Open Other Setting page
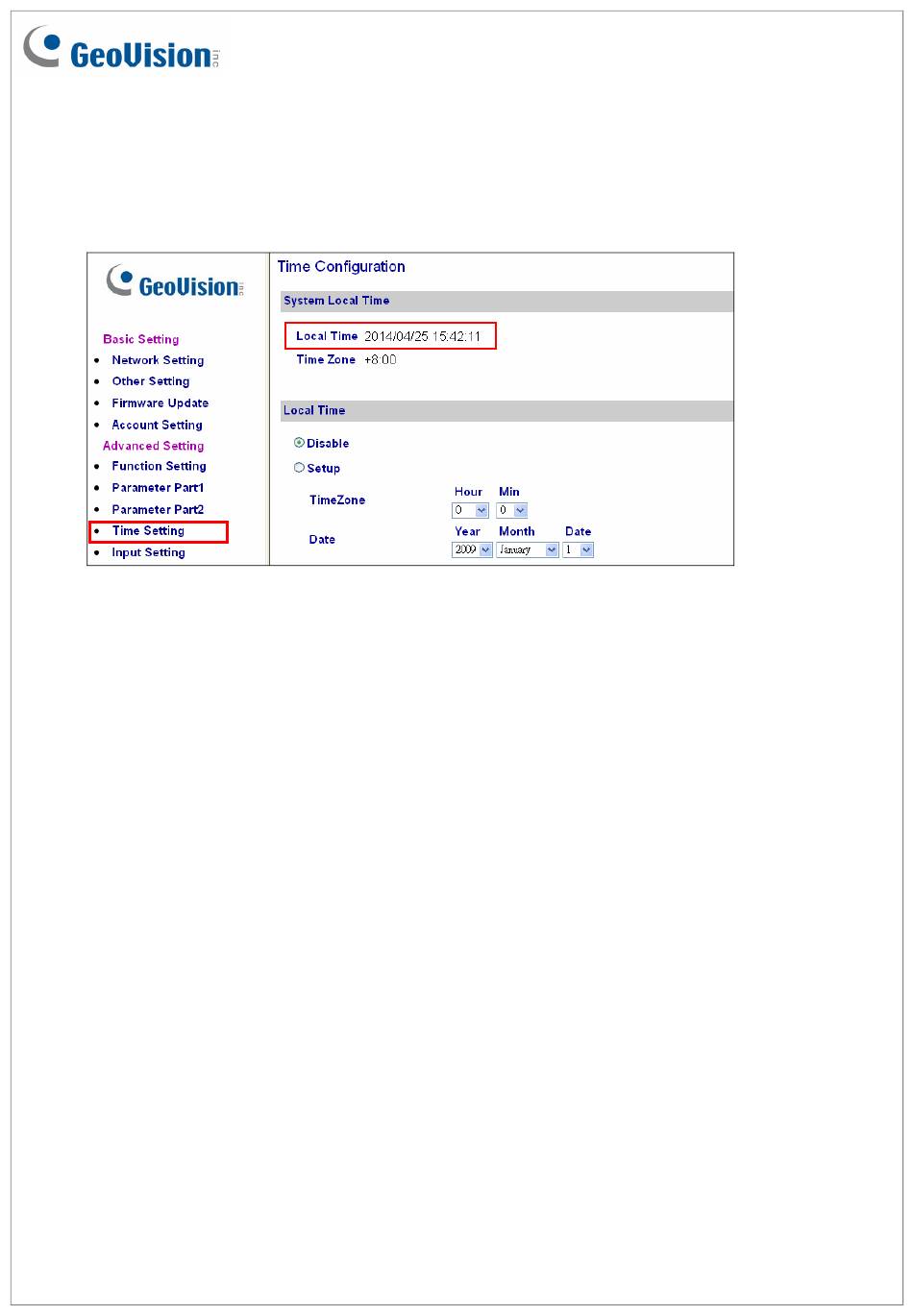Viewport: 913px width, 1316px height. point(150,381)
